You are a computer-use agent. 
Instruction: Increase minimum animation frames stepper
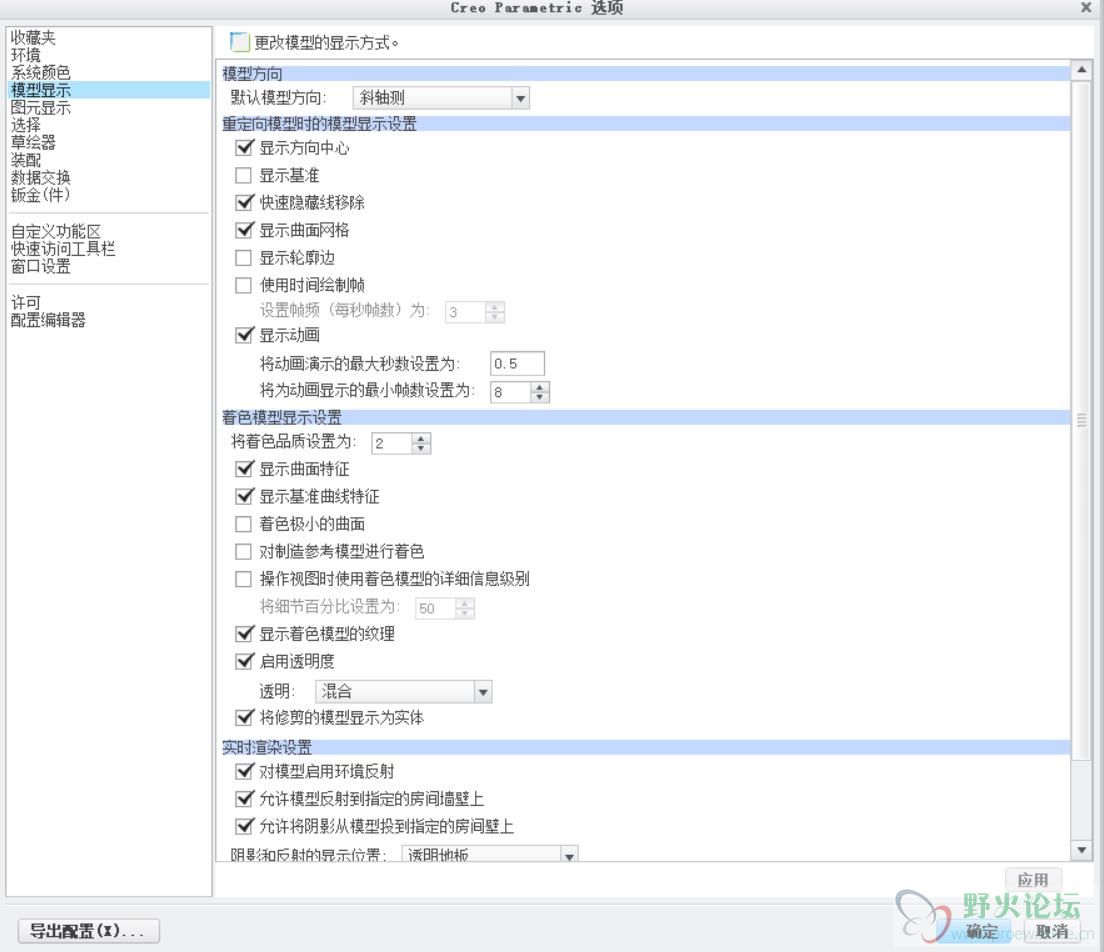tap(540, 387)
